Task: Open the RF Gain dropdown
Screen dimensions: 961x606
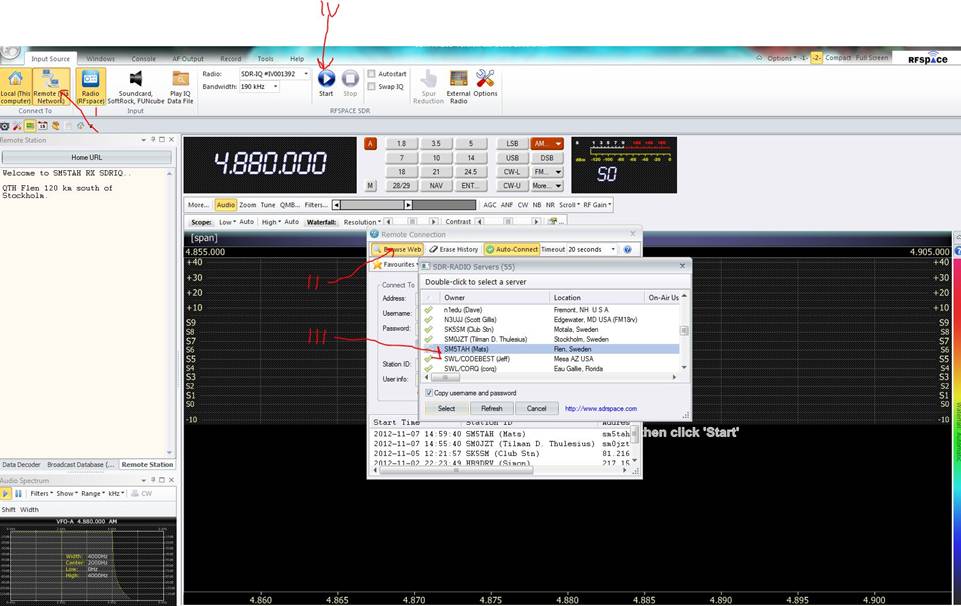Action: (596, 205)
